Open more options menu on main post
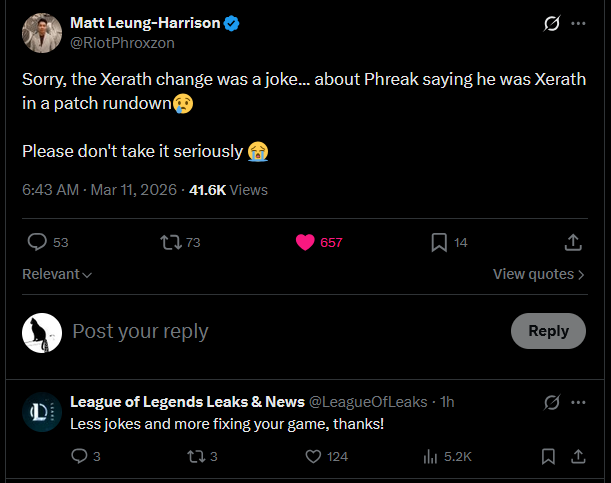This screenshot has width=611, height=483. click(x=578, y=23)
